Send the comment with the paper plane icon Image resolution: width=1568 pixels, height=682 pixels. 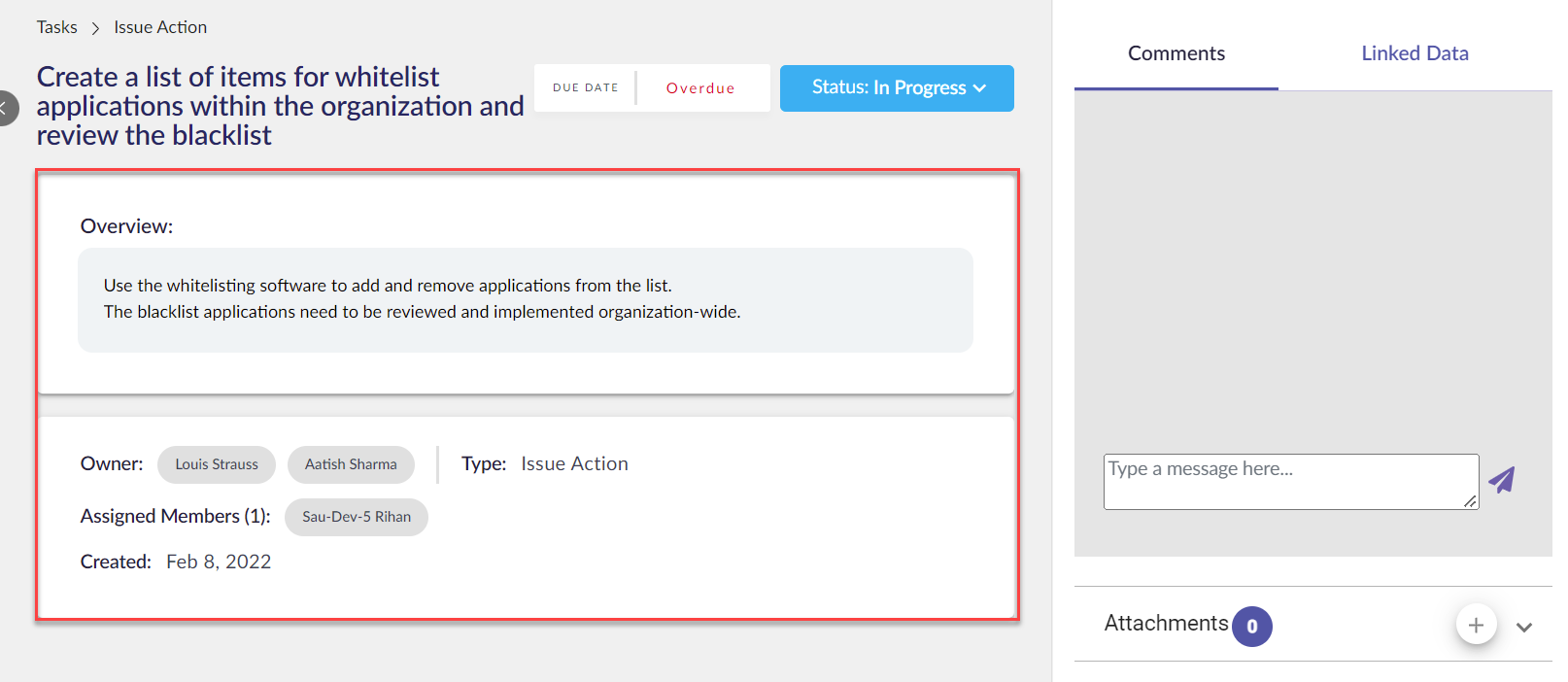pyautogui.click(x=1502, y=480)
